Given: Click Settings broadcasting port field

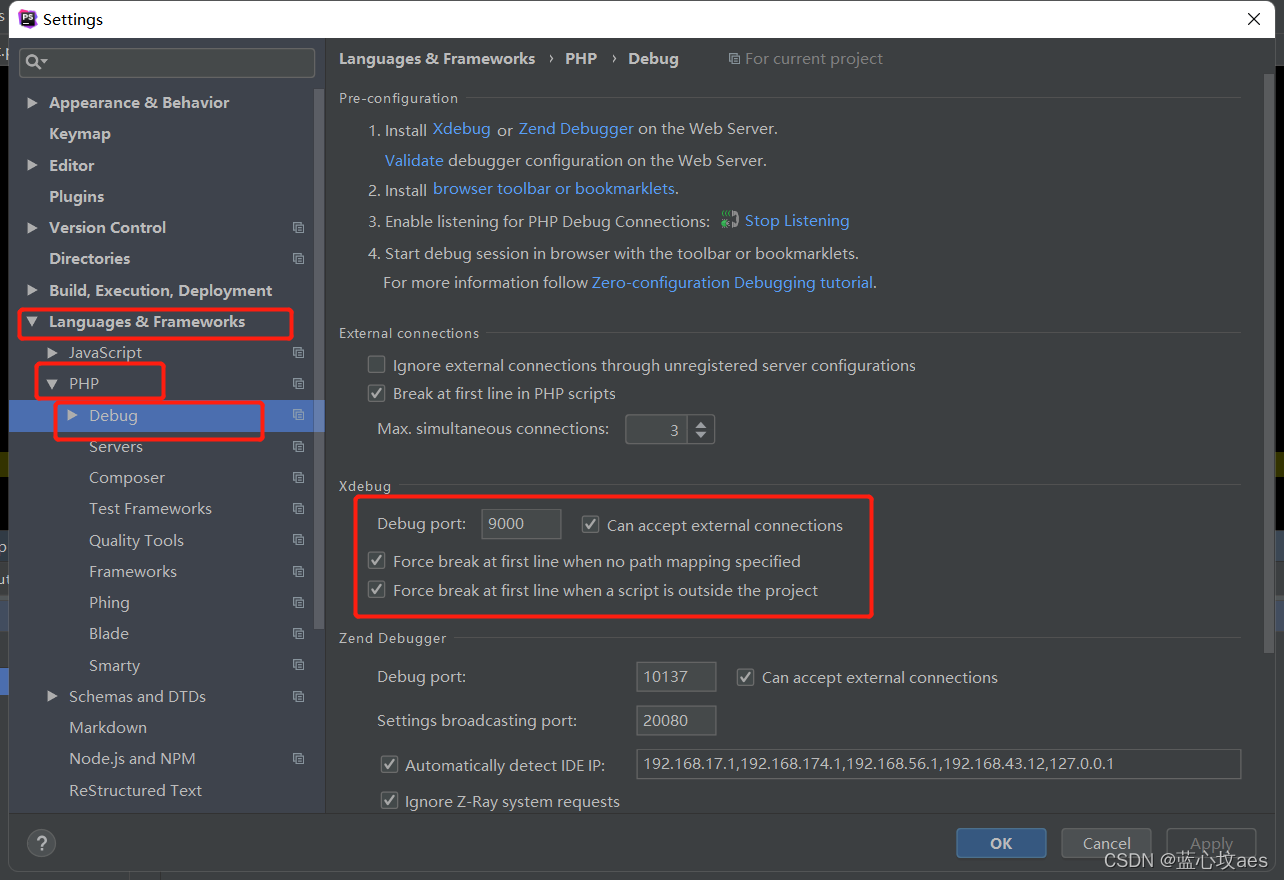Looking at the screenshot, I should click(676, 720).
